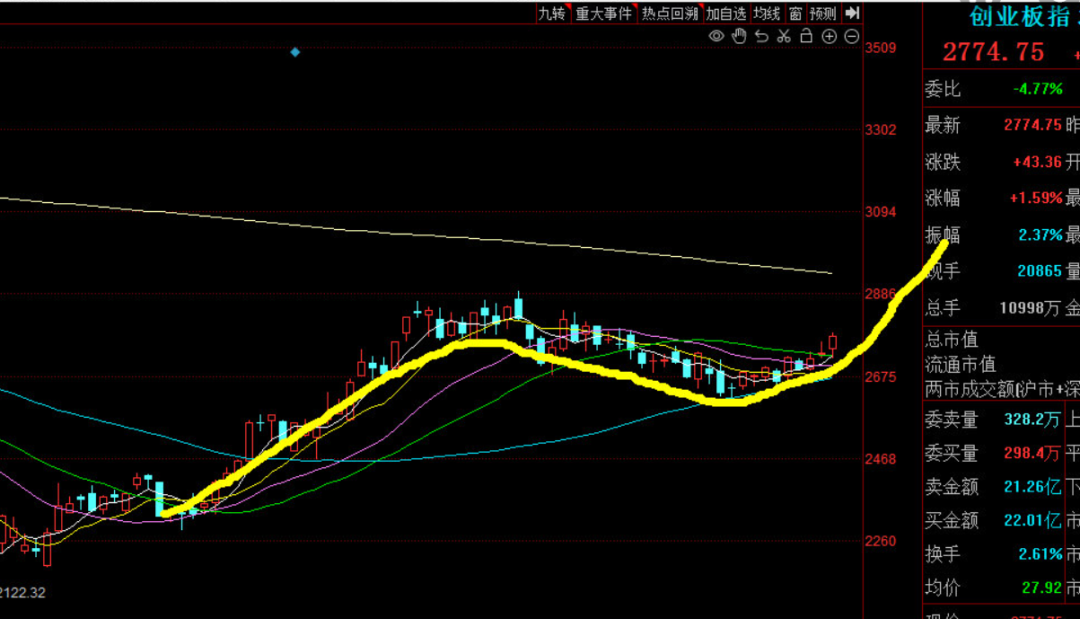Click the 创业板指 index title

tap(1019, 17)
